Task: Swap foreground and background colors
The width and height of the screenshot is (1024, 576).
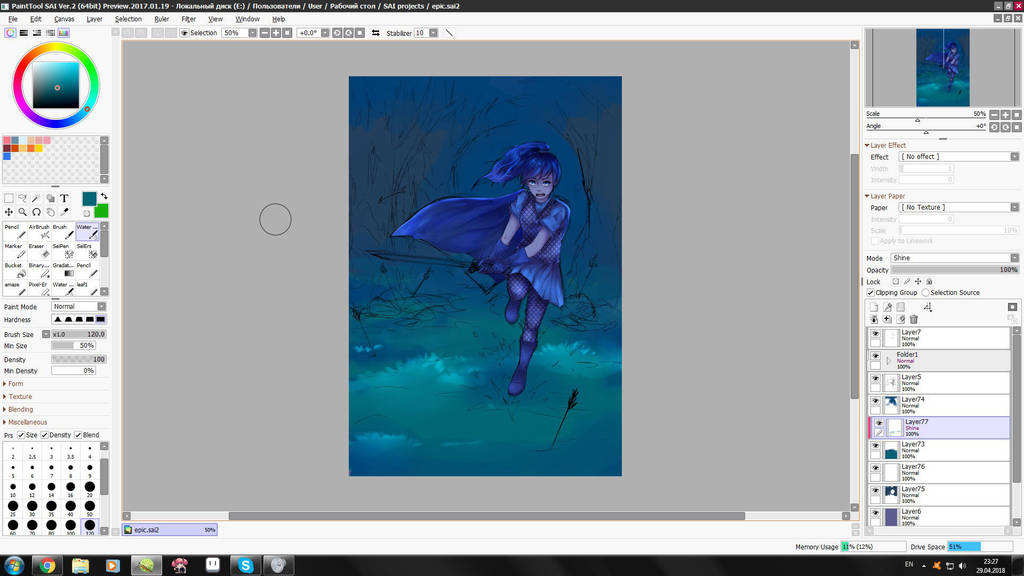Action: (104, 196)
